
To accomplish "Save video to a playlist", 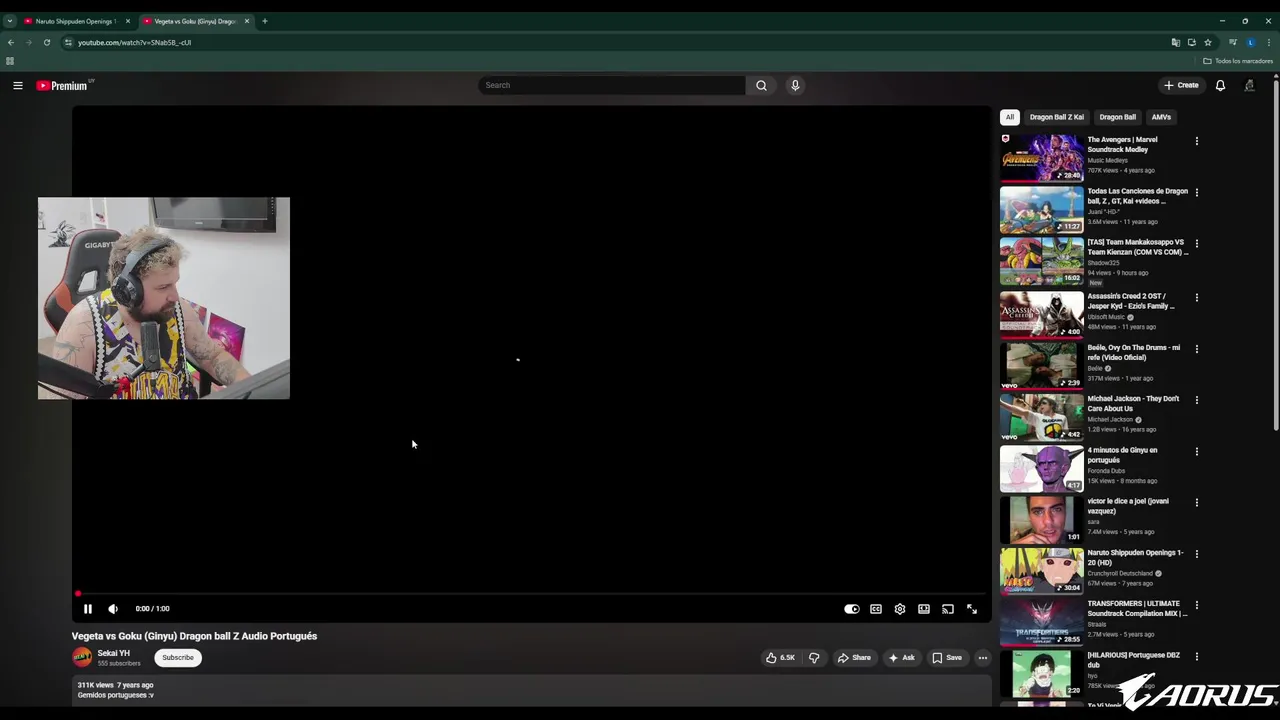I will (947, 658).
